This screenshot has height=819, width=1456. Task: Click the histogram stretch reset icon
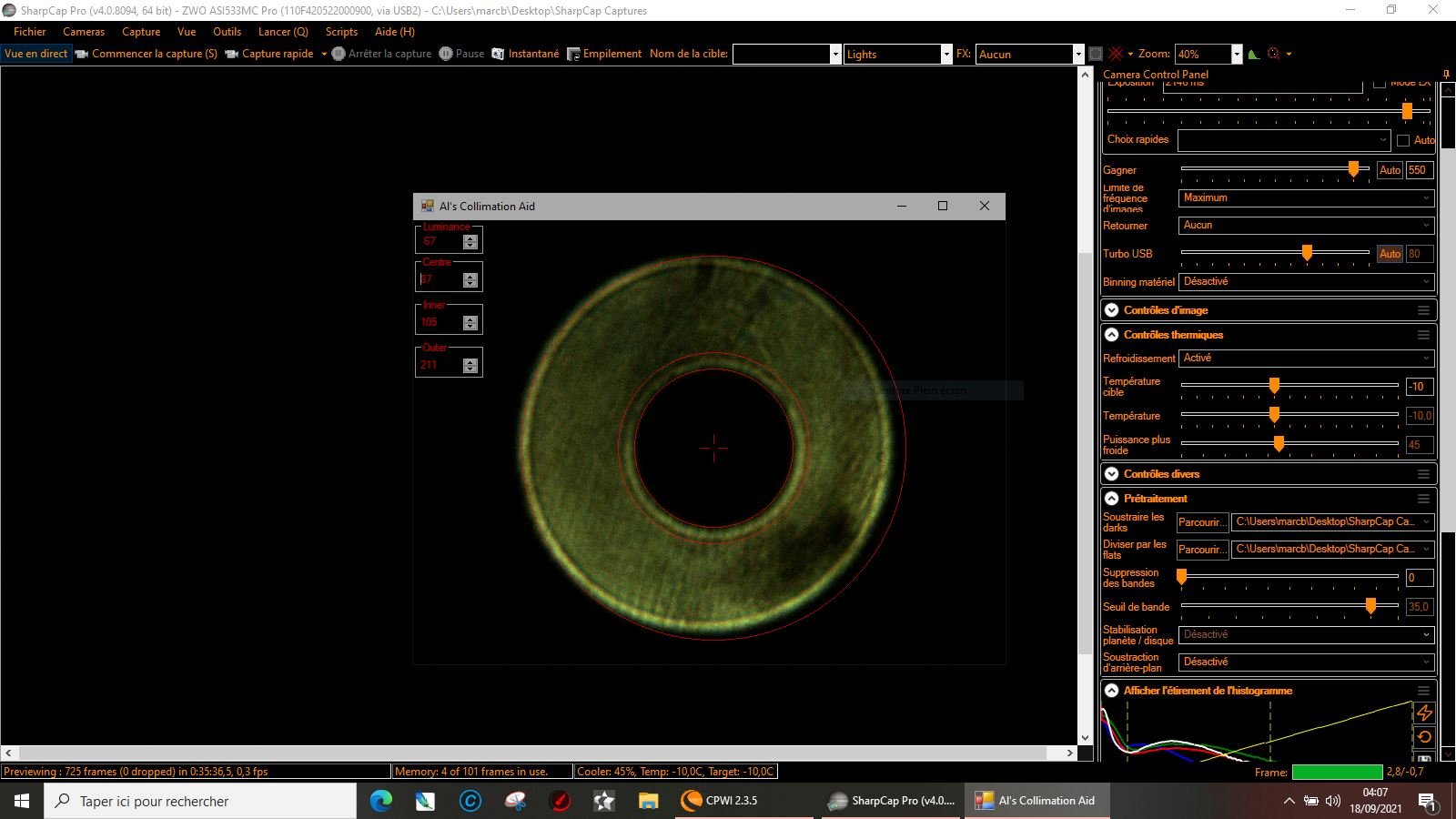tap(1425, 737)
